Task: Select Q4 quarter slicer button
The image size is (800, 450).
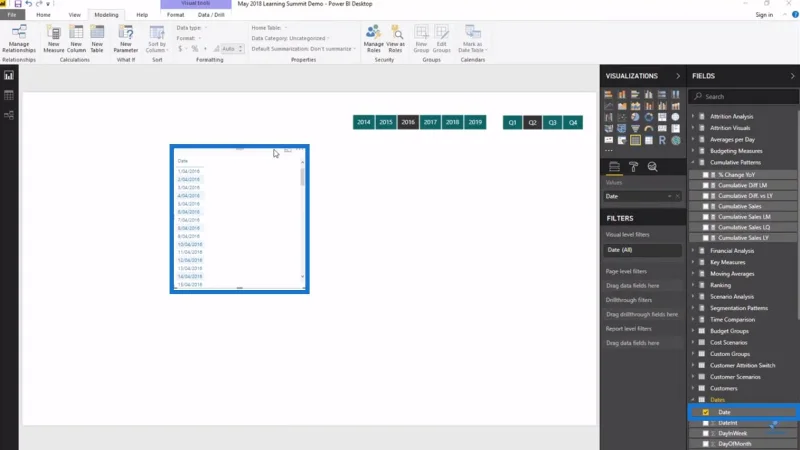Action: (573, 122)
